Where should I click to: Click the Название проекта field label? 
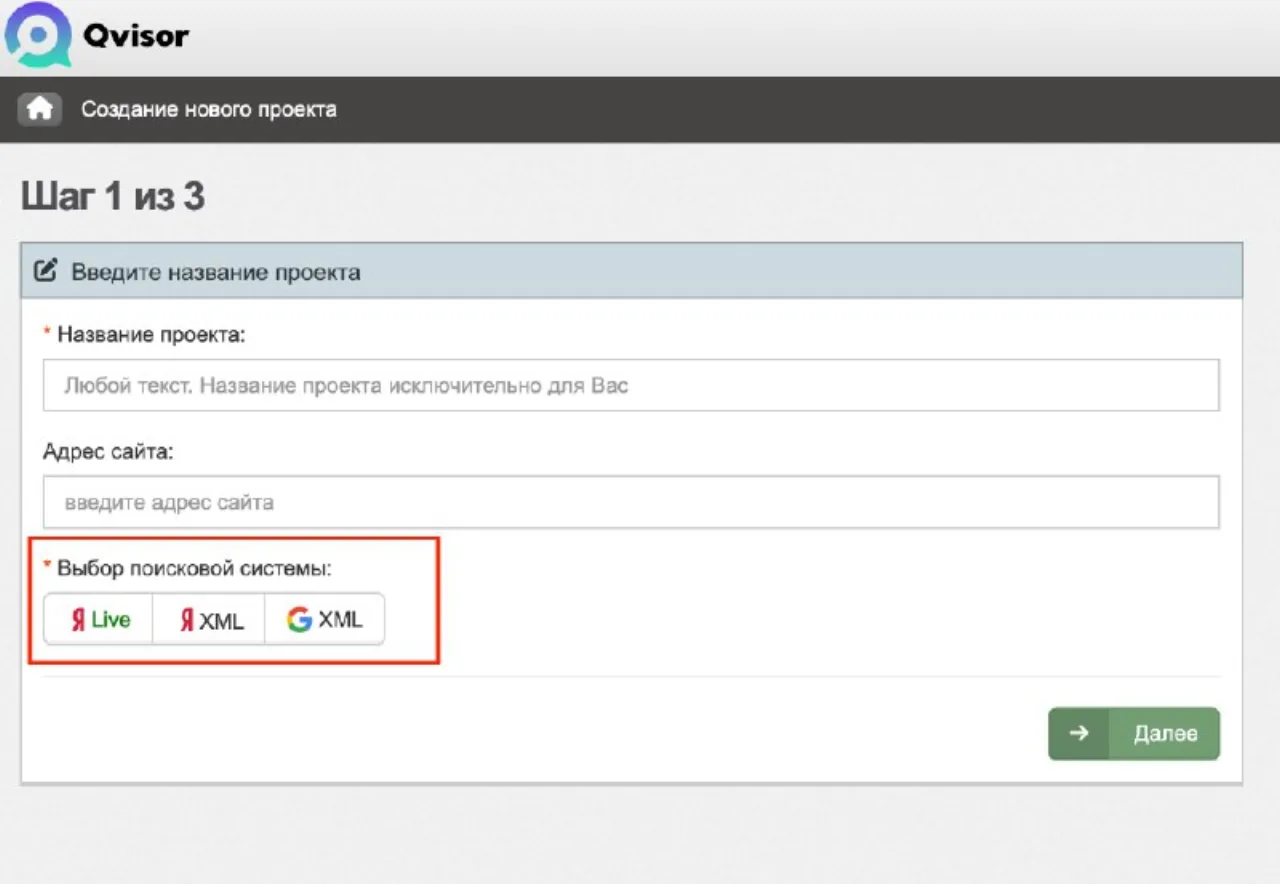pyautogui.click(x=151, y=335)
